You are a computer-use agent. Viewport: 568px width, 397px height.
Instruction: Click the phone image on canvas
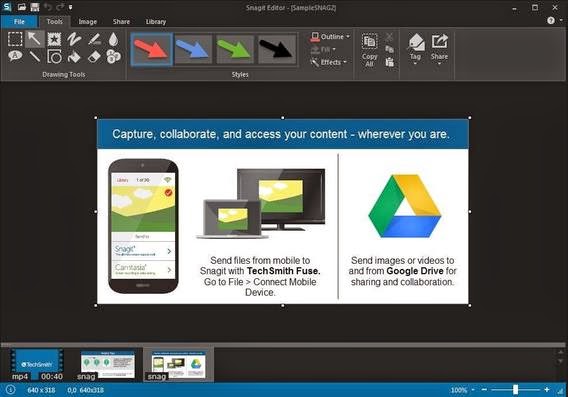click(143, 226)
